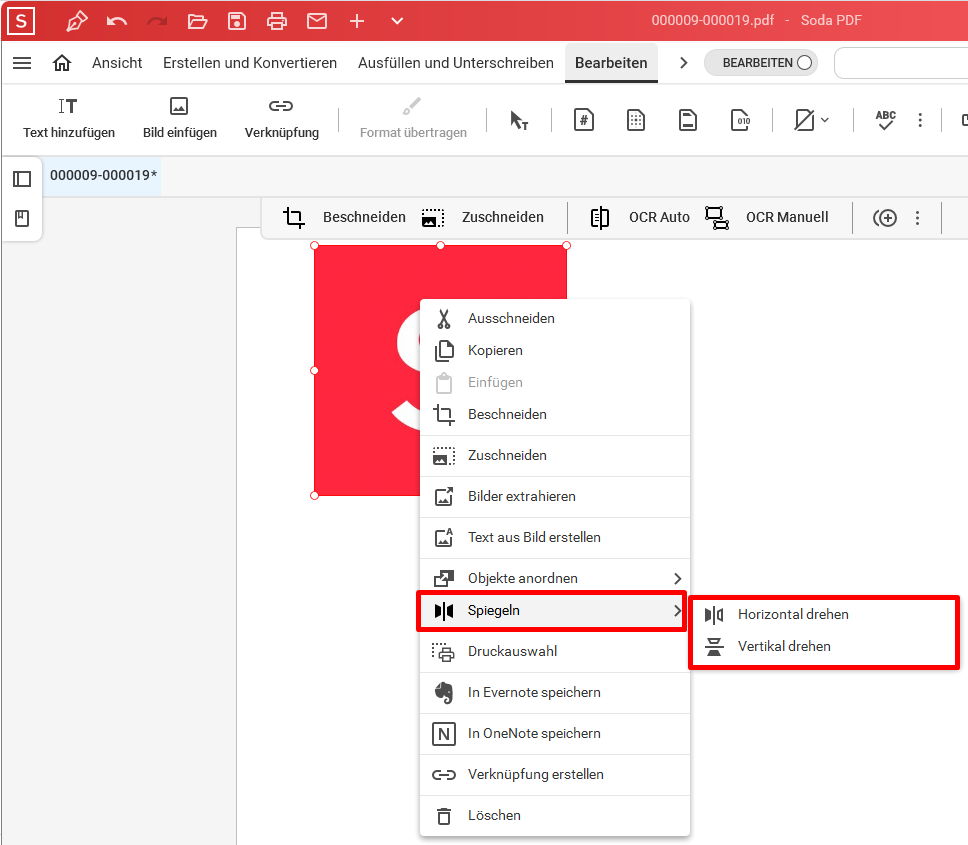Click OCR Auto button

point(640,217)
